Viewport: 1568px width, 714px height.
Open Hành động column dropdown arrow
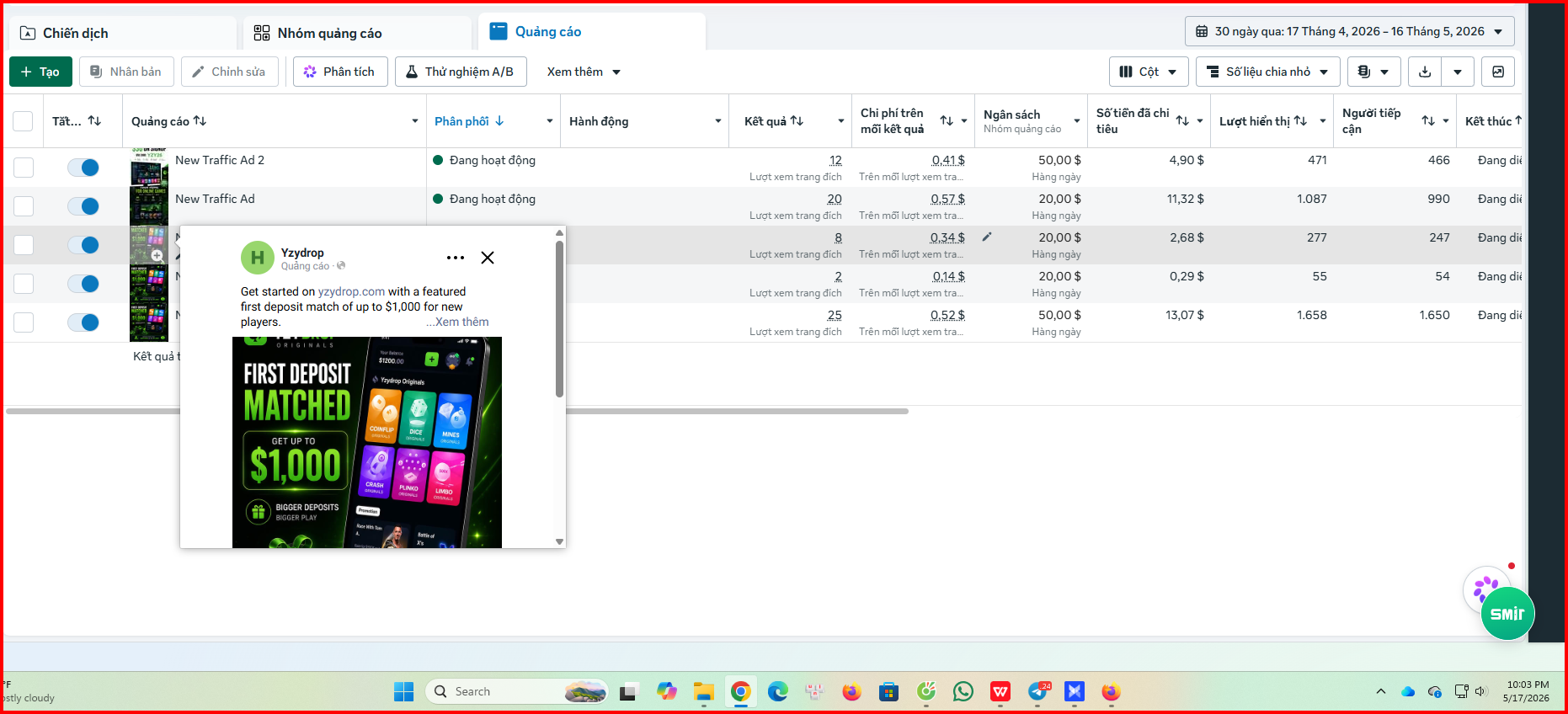[717, 121]
